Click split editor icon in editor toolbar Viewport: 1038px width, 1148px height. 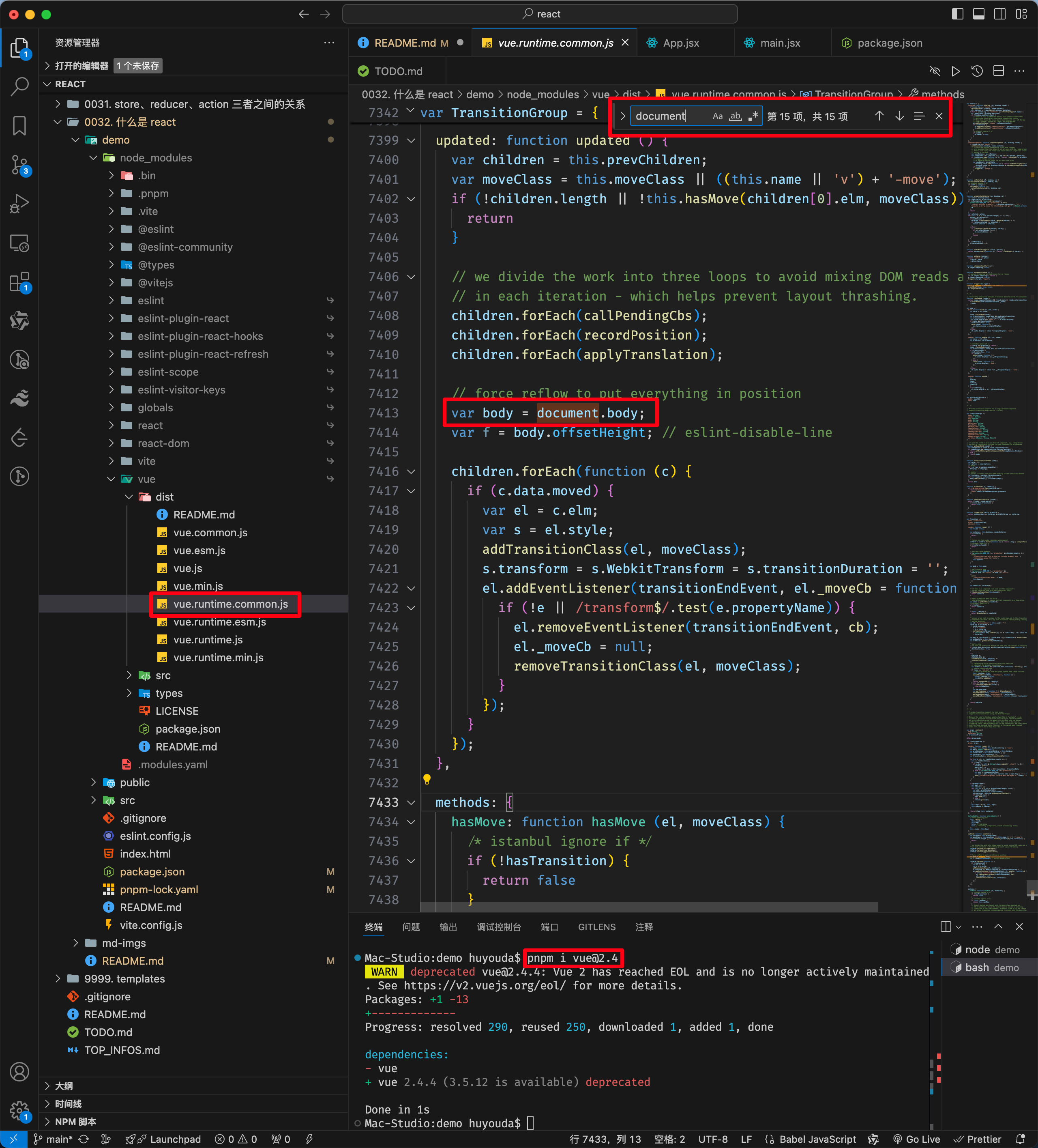[999, 71]
